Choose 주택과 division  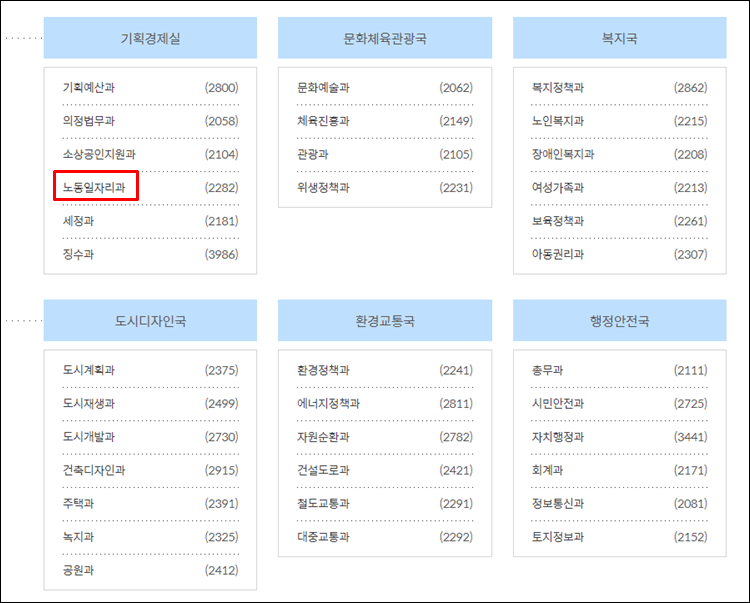pyautogui.click(x=78, y=504)
